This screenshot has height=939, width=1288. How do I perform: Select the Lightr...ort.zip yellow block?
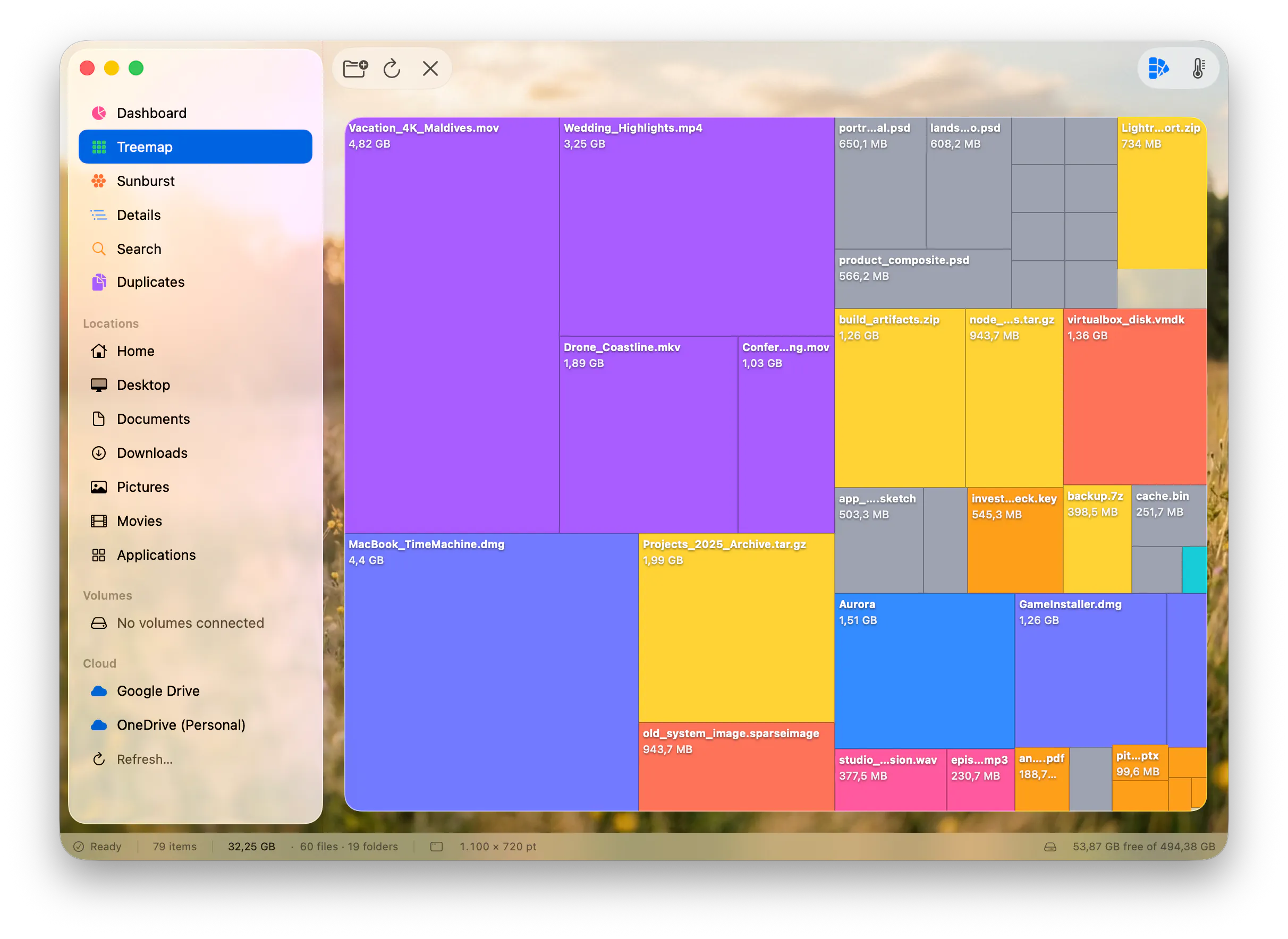(x=1162, y=193)
